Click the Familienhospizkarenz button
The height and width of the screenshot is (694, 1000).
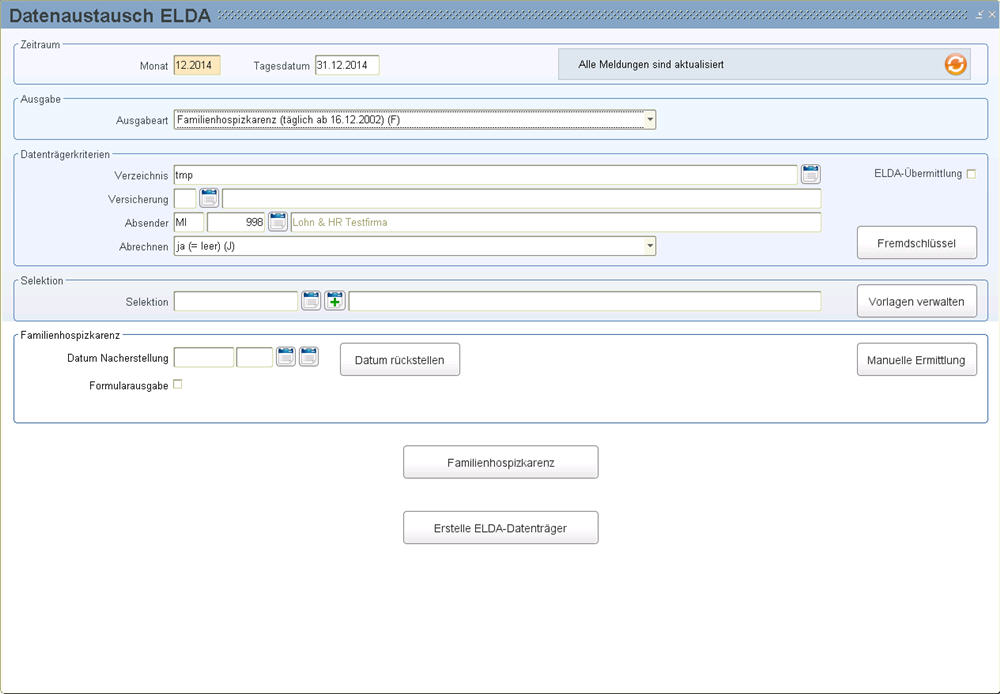point(501,462)
